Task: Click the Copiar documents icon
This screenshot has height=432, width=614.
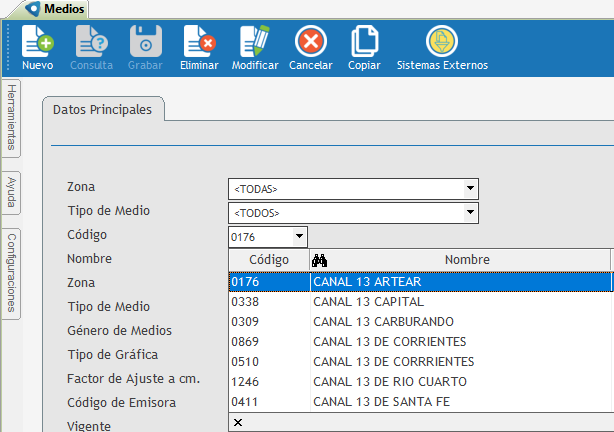Action: 364,42
